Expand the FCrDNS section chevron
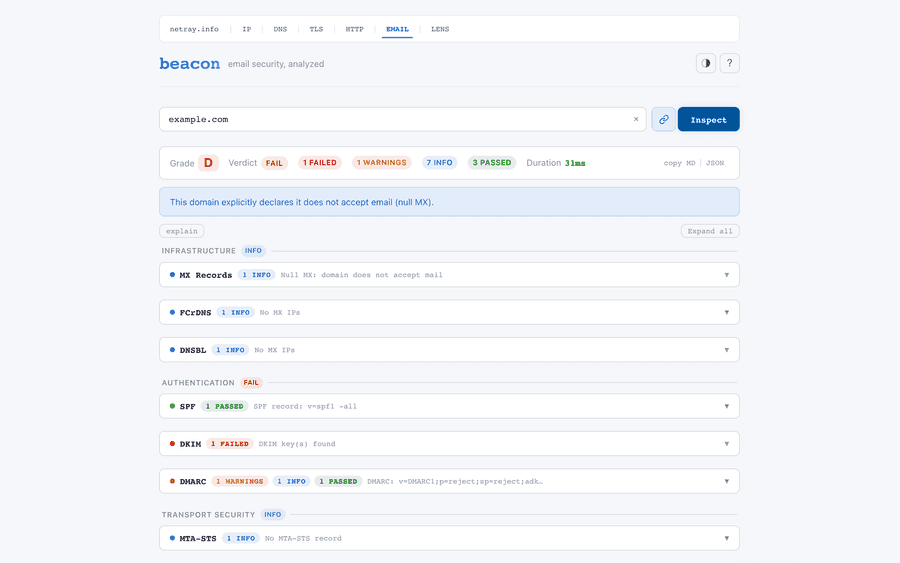Image resolution: width=900 pixels, height=563 pixels. [x=727, y=312]
